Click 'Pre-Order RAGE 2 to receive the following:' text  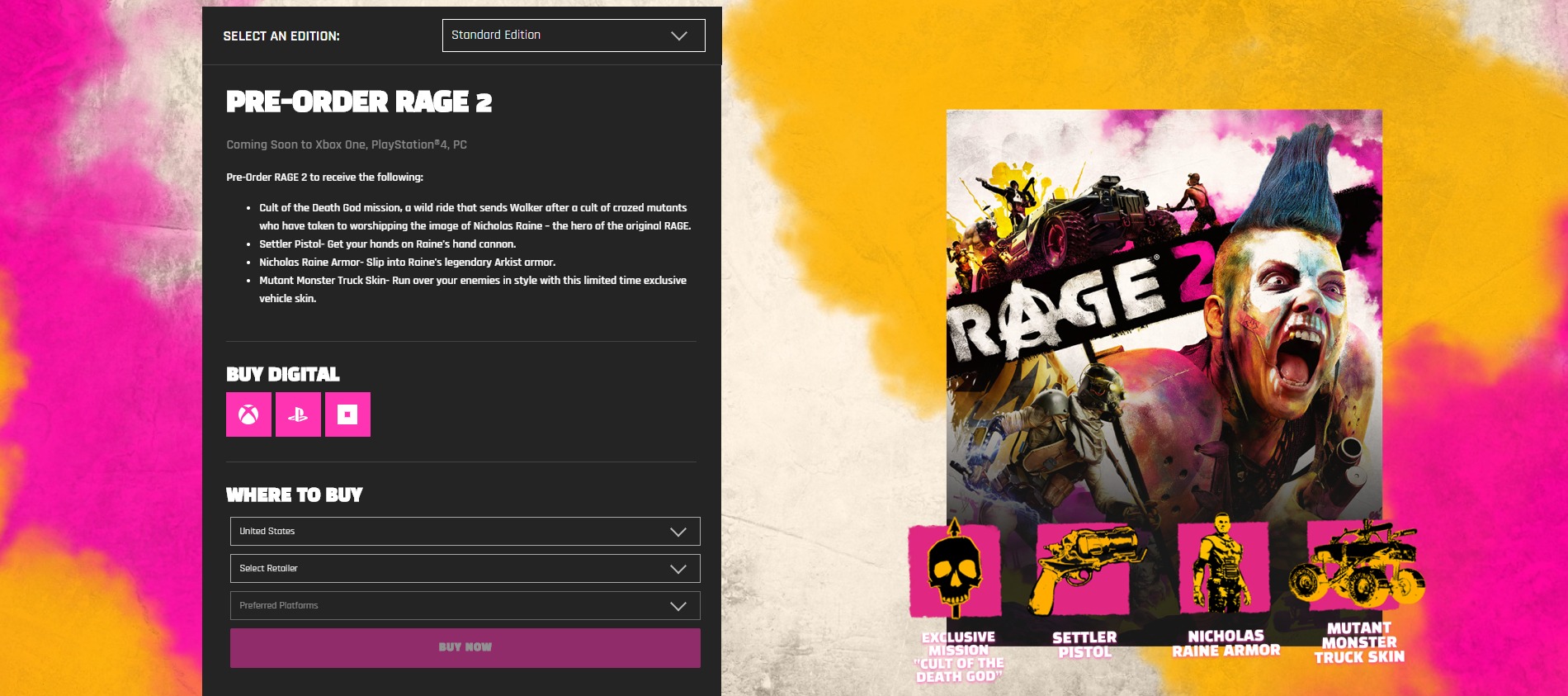click(x=325, y=178)
